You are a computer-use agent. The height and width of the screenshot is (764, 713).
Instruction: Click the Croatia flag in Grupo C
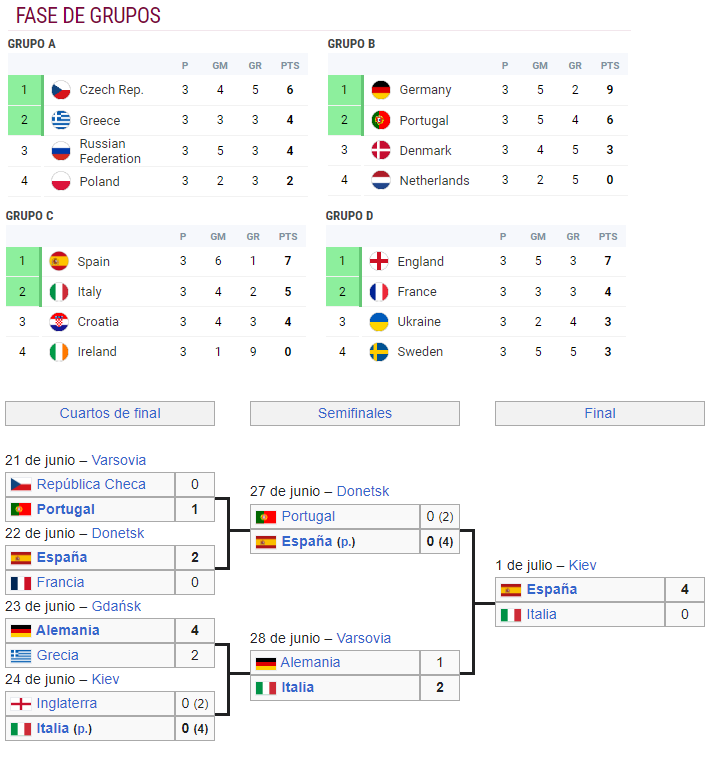click(x=59, y=322)
